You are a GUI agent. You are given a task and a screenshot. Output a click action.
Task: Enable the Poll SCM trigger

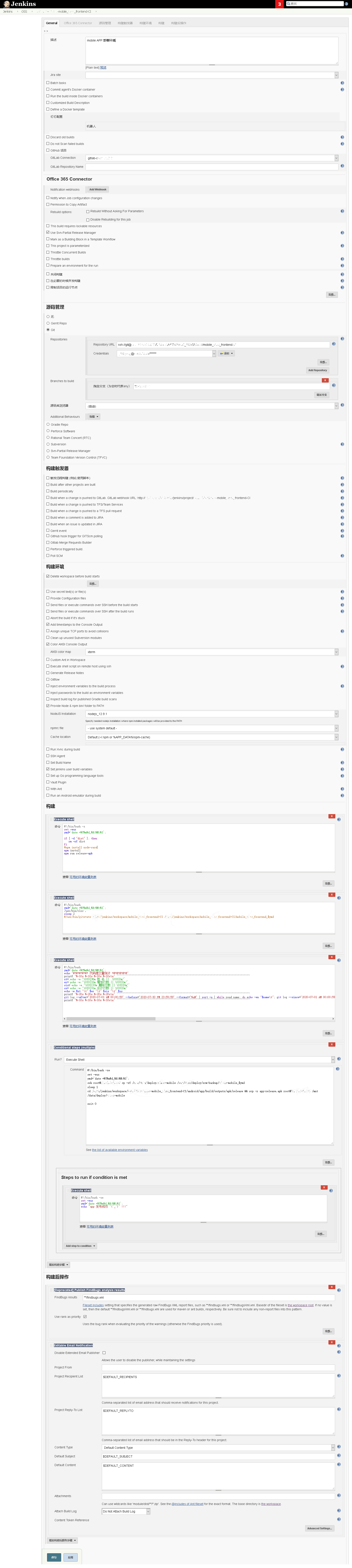tap(48, 556)
